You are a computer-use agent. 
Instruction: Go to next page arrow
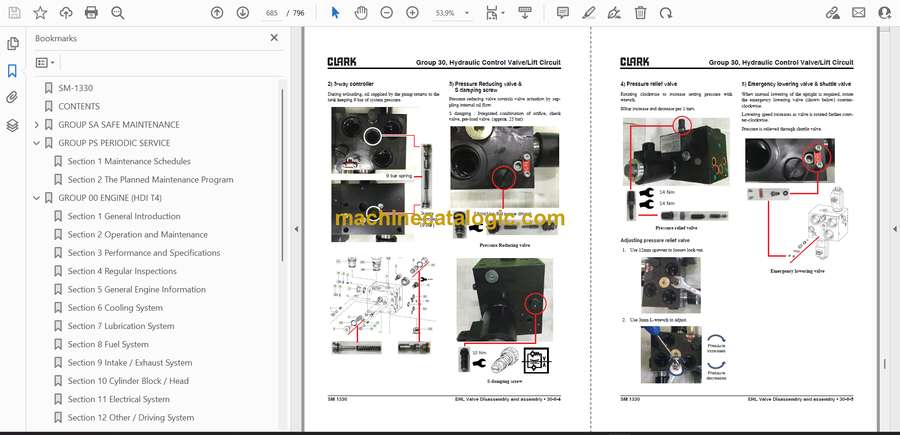click(x=243, y=13)
